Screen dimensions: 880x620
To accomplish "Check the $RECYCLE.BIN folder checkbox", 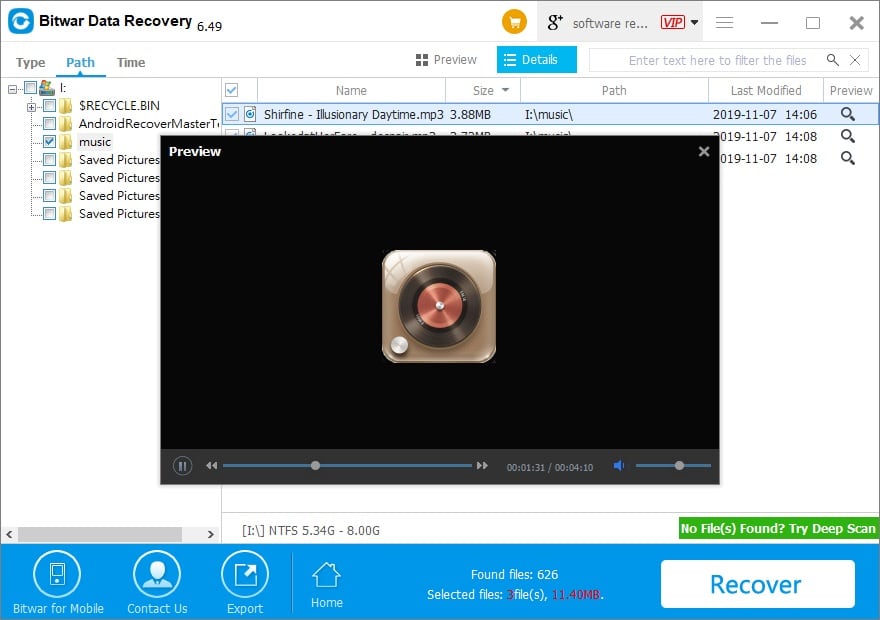I will (x=49, y=105).
